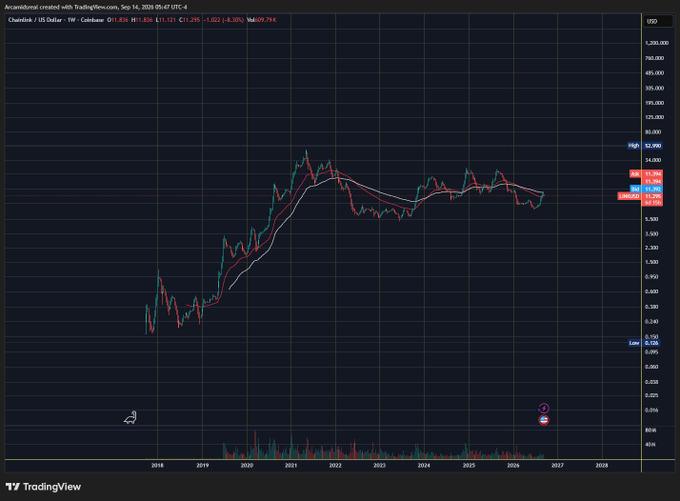The image size is (680, 501).
Task: Click the 2.300 price axis label
Action: [x=652, y=248]
